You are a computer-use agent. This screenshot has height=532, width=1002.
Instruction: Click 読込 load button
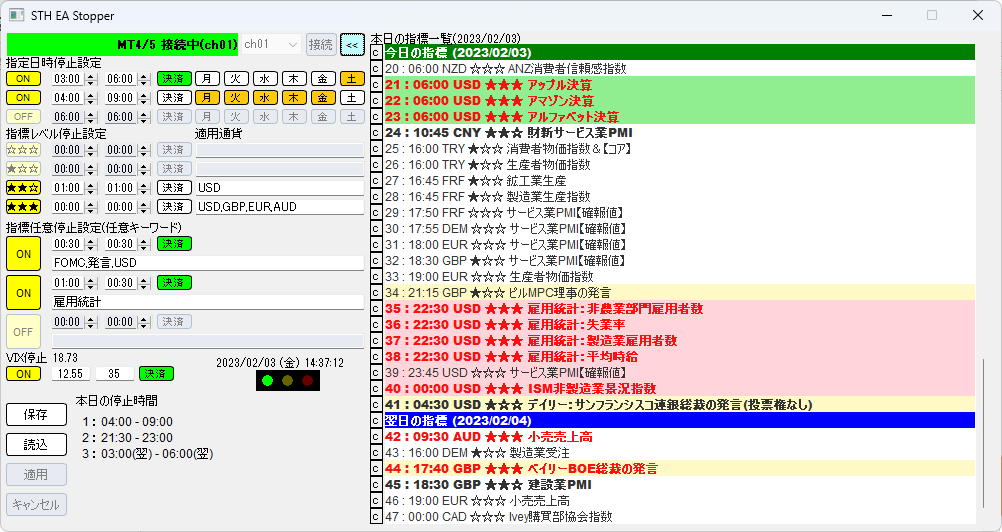36,445
